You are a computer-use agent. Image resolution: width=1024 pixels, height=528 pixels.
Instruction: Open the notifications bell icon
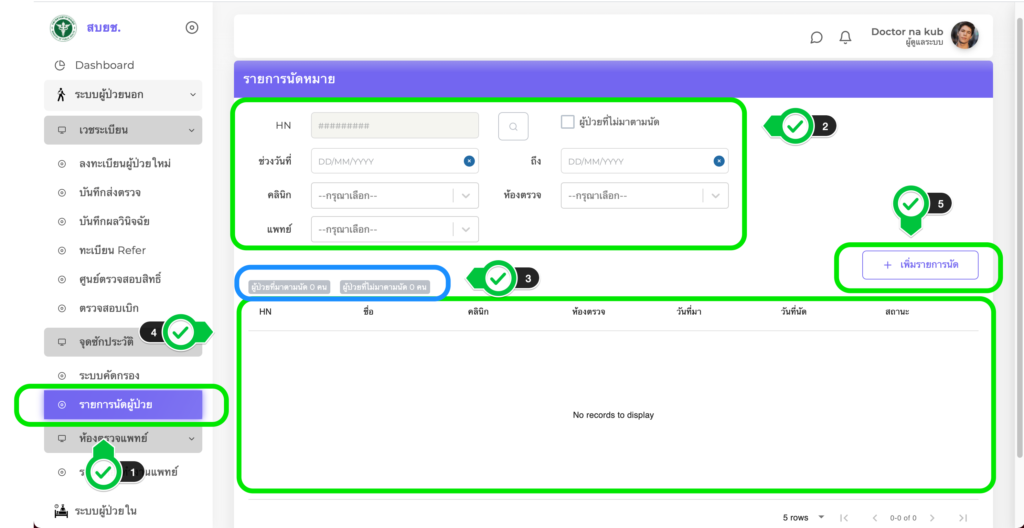click(x=845, y=37)
